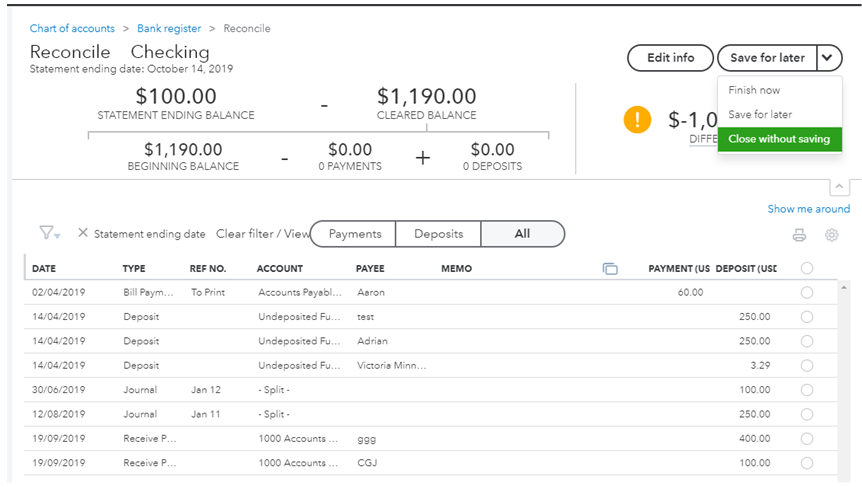Click the filter funnel icon
862x487 pixels.
47,233
